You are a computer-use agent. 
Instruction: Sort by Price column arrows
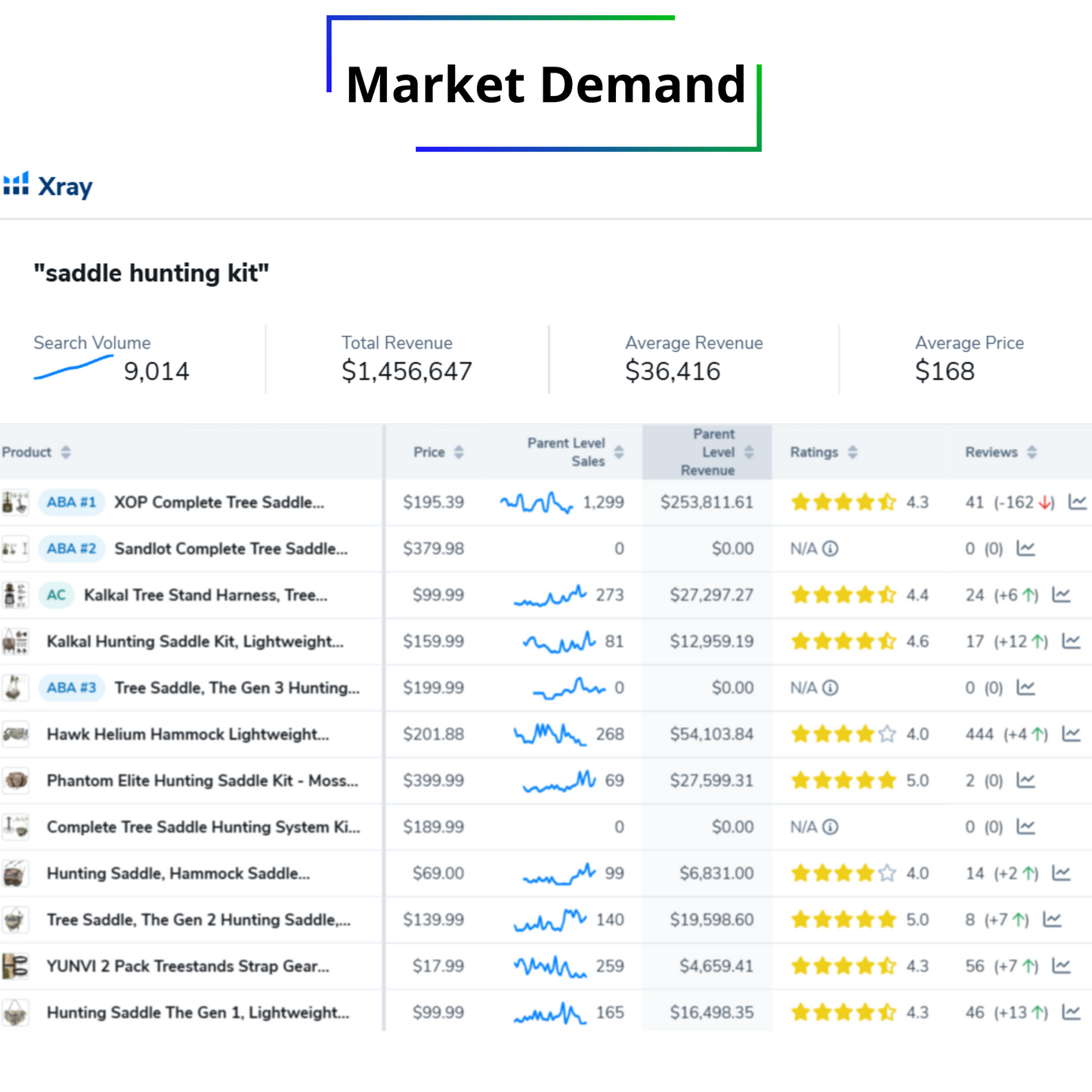click(x=459, y=452)
